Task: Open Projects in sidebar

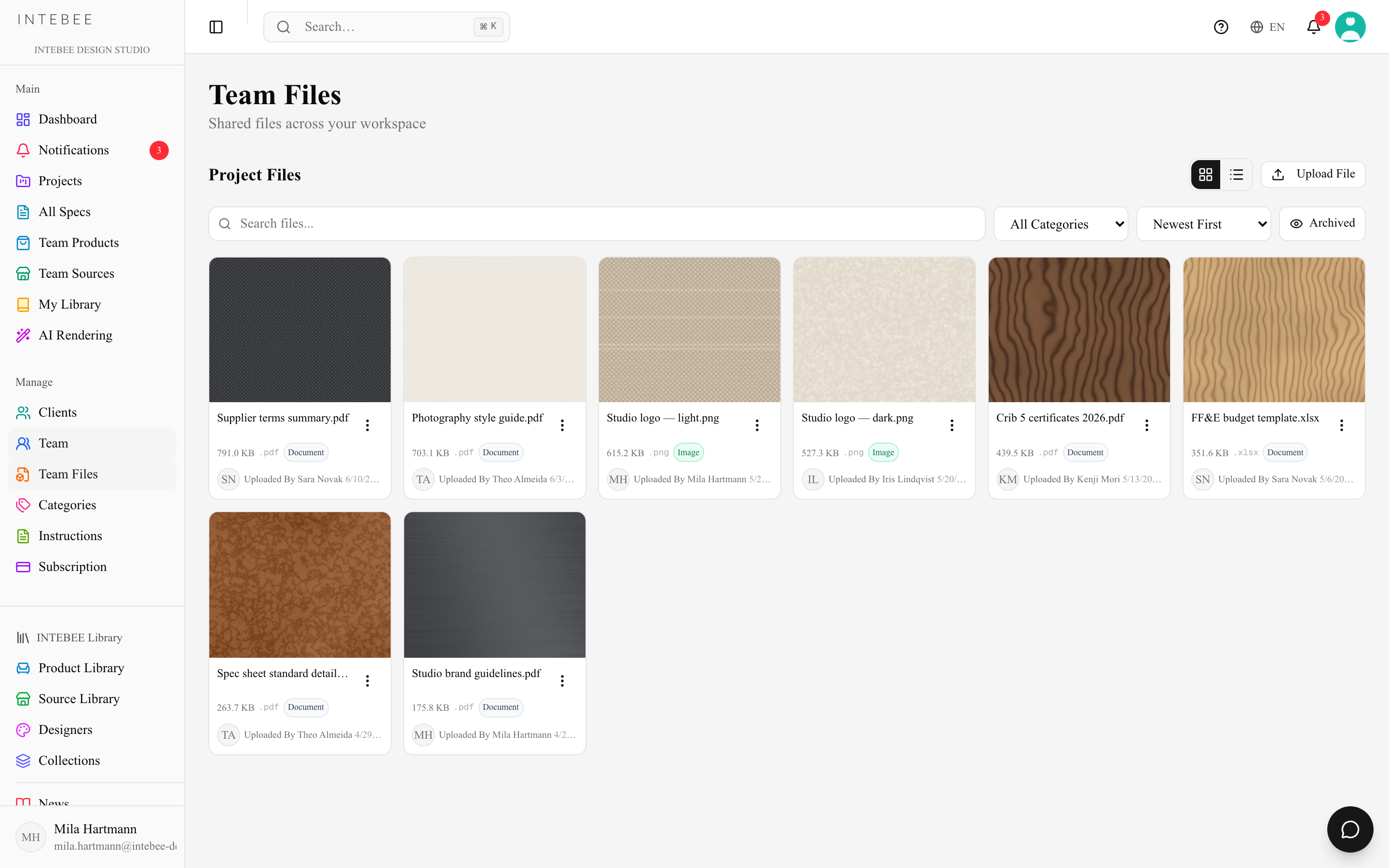Action: [92, 181]
